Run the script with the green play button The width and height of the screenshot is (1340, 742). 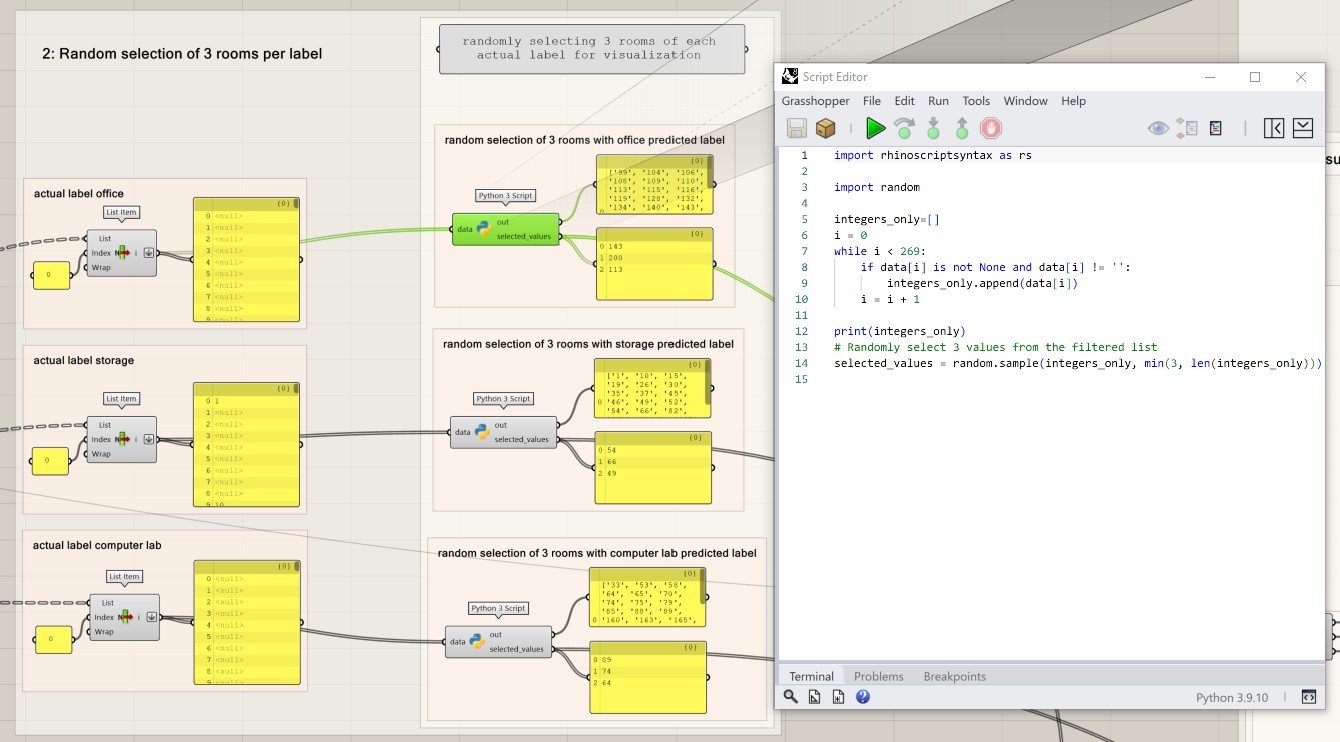coord(875,128)
